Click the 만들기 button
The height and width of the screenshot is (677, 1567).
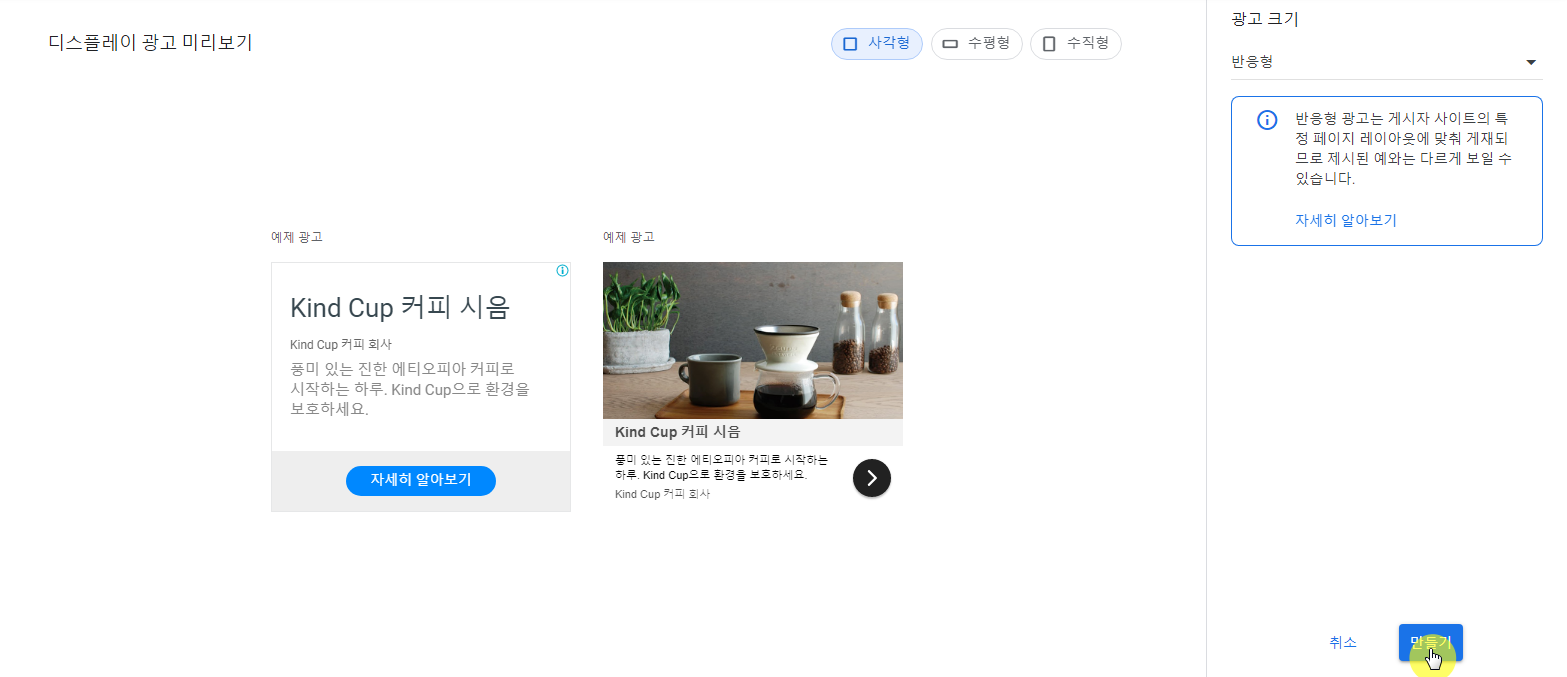coord(1430,643)
